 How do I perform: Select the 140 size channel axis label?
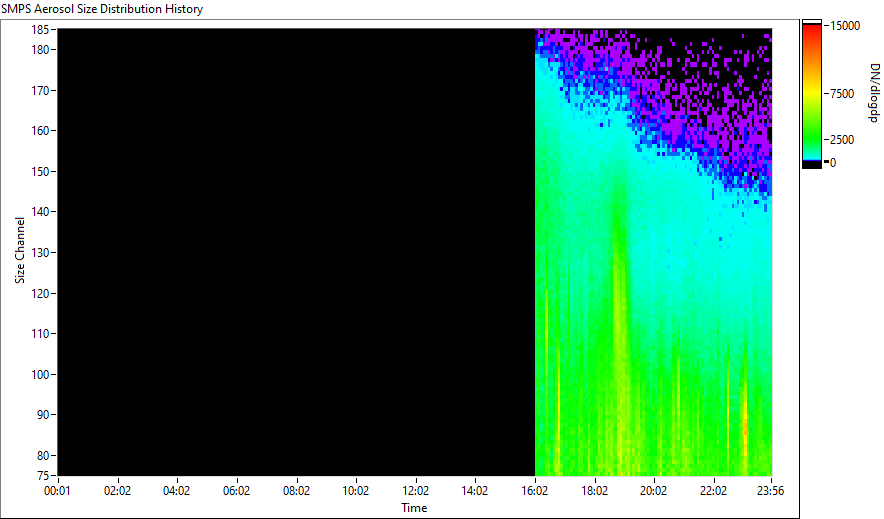click(x=39, y=211)
